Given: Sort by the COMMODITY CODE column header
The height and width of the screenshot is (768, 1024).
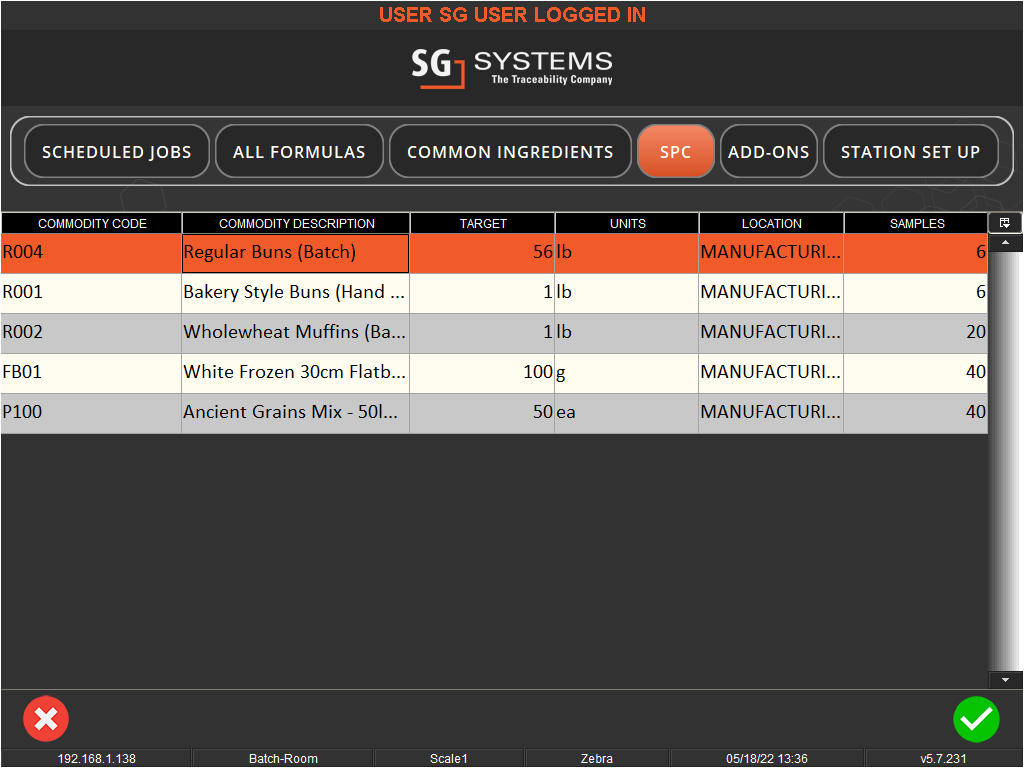Looking at the screenshot, I should pos(91,223).
